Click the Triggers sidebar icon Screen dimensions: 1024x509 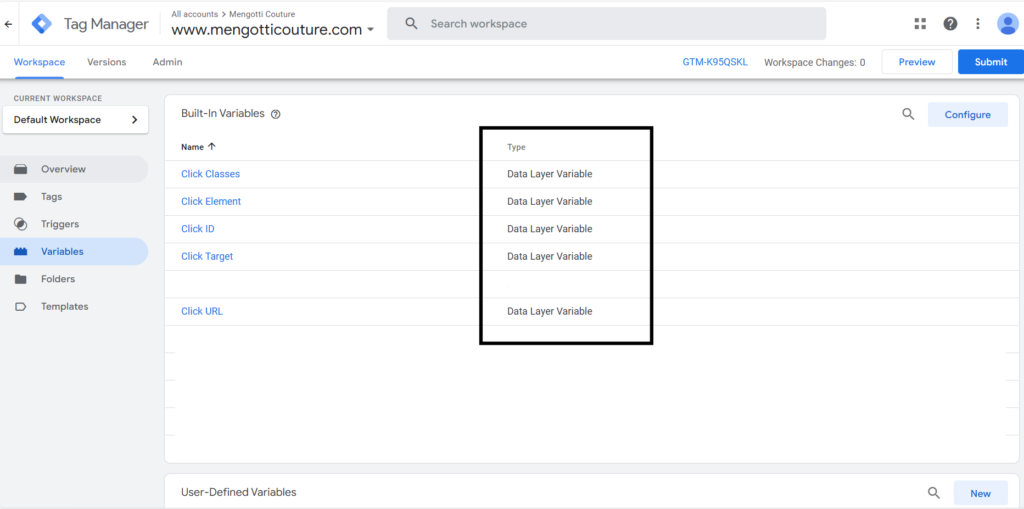[20, 224]
